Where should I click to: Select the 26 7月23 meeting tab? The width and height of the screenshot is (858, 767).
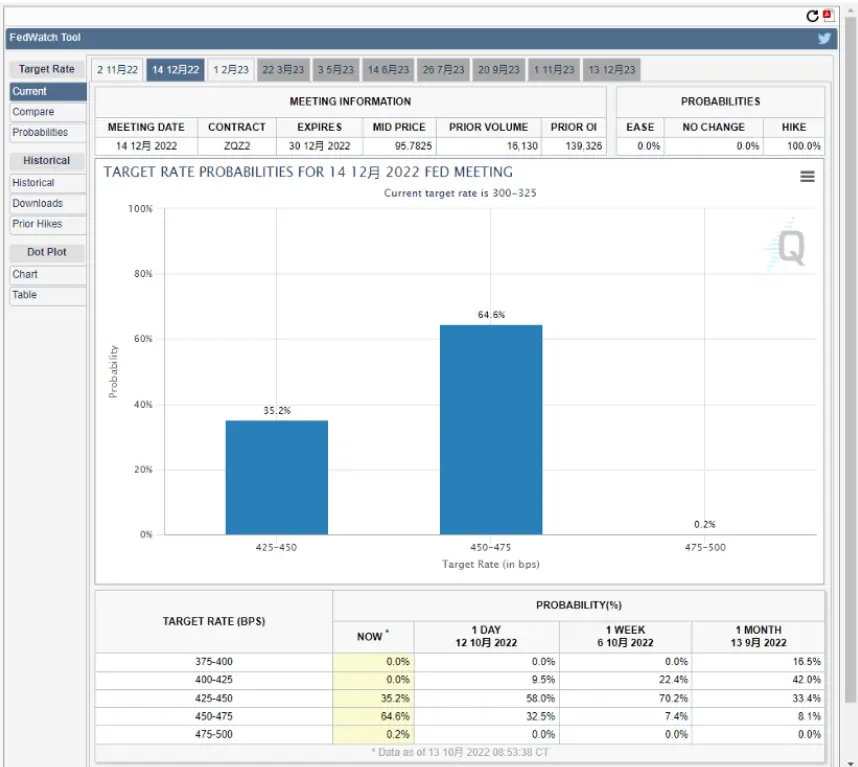[443, 69]
